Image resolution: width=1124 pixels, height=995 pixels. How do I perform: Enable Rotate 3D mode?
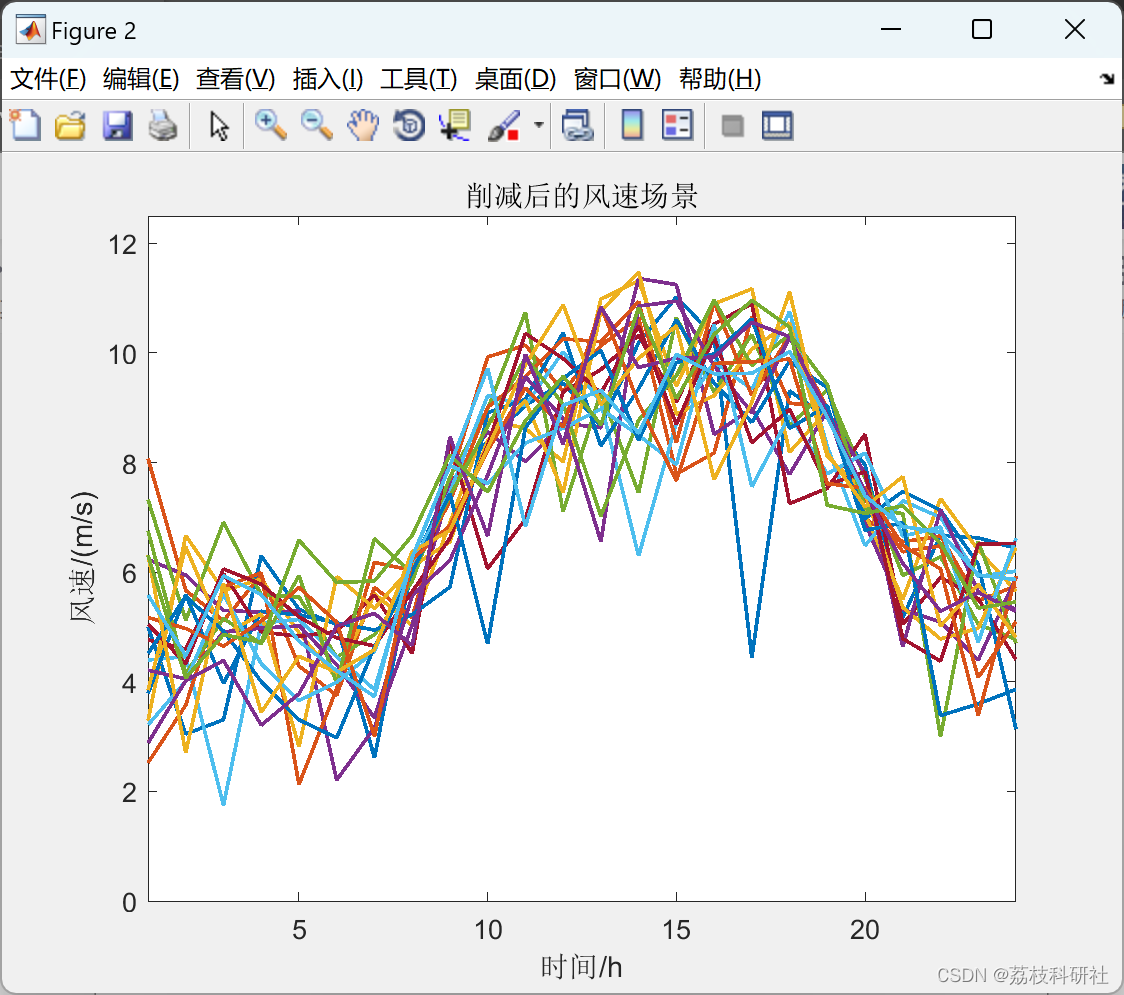tap(409, 125)
